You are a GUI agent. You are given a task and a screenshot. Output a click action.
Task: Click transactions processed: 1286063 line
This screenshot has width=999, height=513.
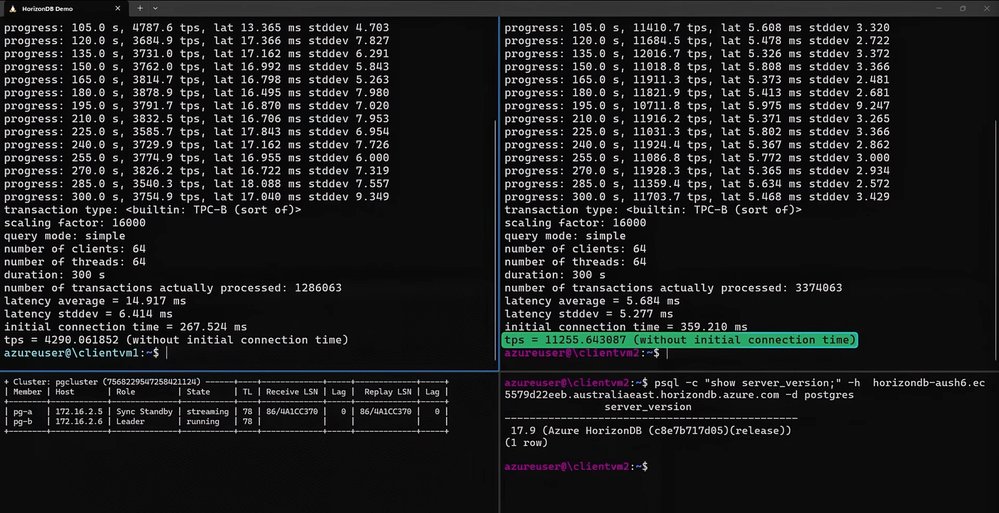coord(173,288)
